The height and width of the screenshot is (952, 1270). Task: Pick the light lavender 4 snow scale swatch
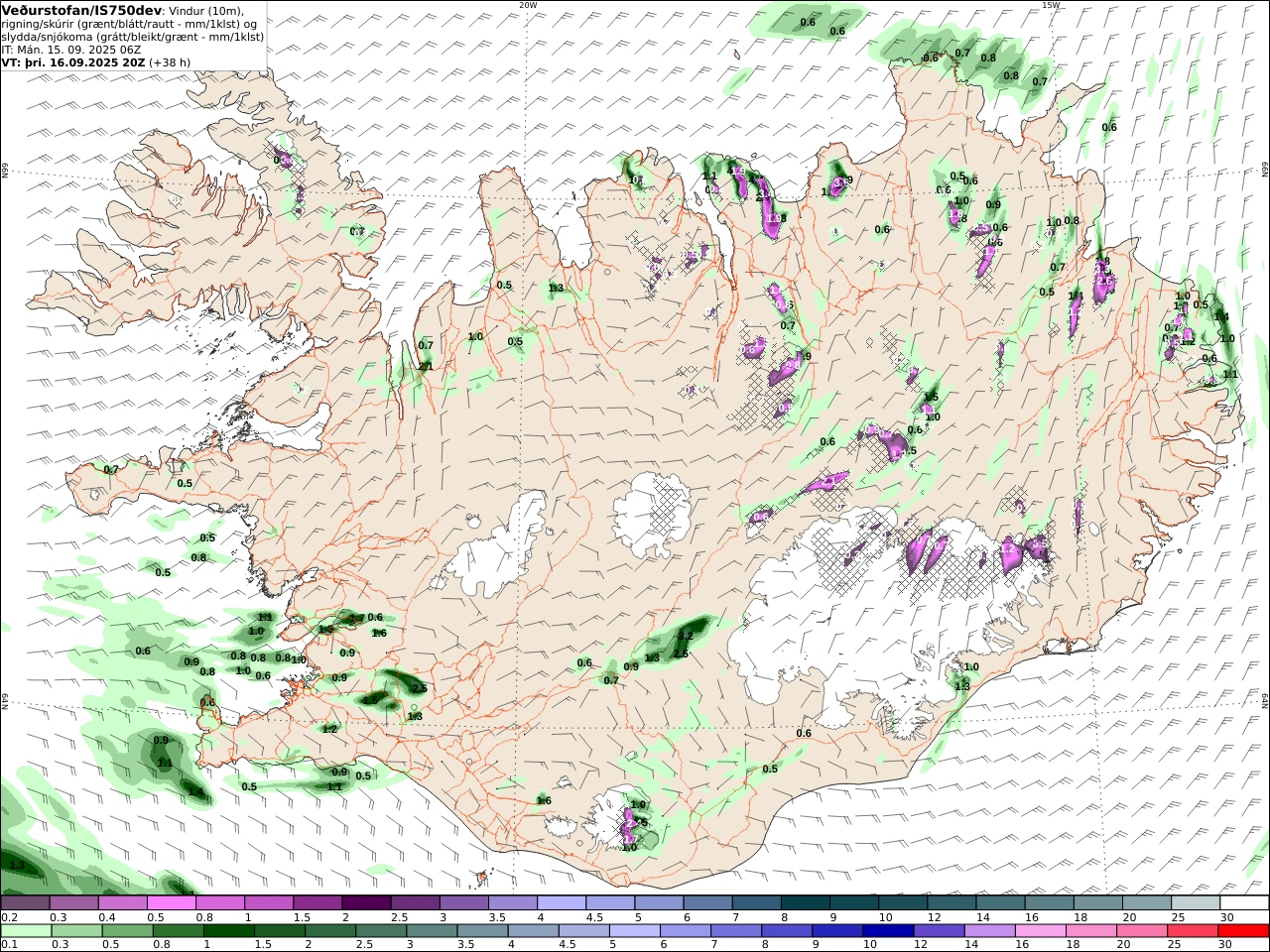coord(562,903)
